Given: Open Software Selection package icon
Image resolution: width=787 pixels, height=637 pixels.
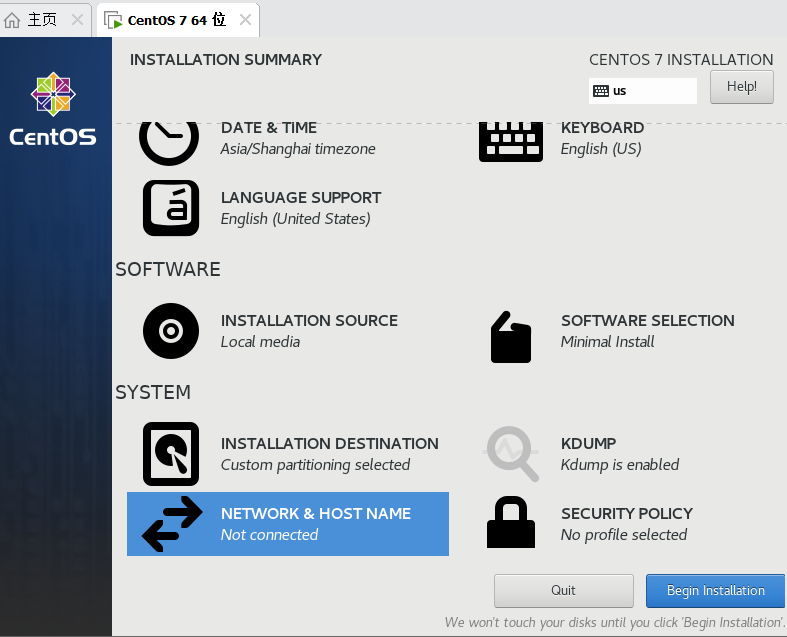Looking at the screenshot, I should pos(510,337).
